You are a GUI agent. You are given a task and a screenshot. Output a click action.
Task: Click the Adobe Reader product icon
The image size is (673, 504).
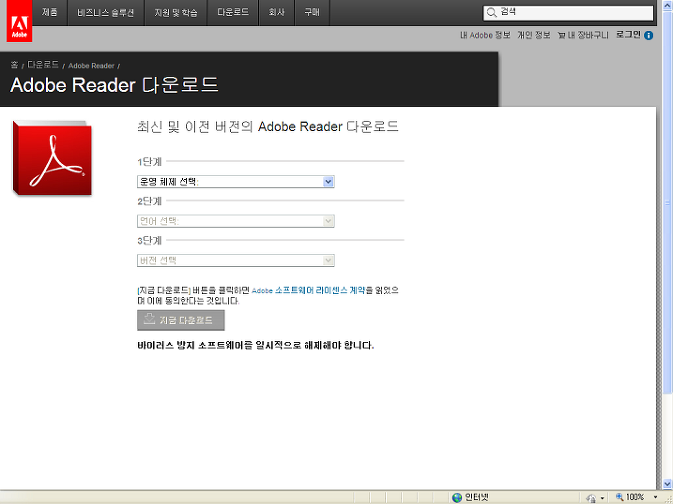(52, 158)
